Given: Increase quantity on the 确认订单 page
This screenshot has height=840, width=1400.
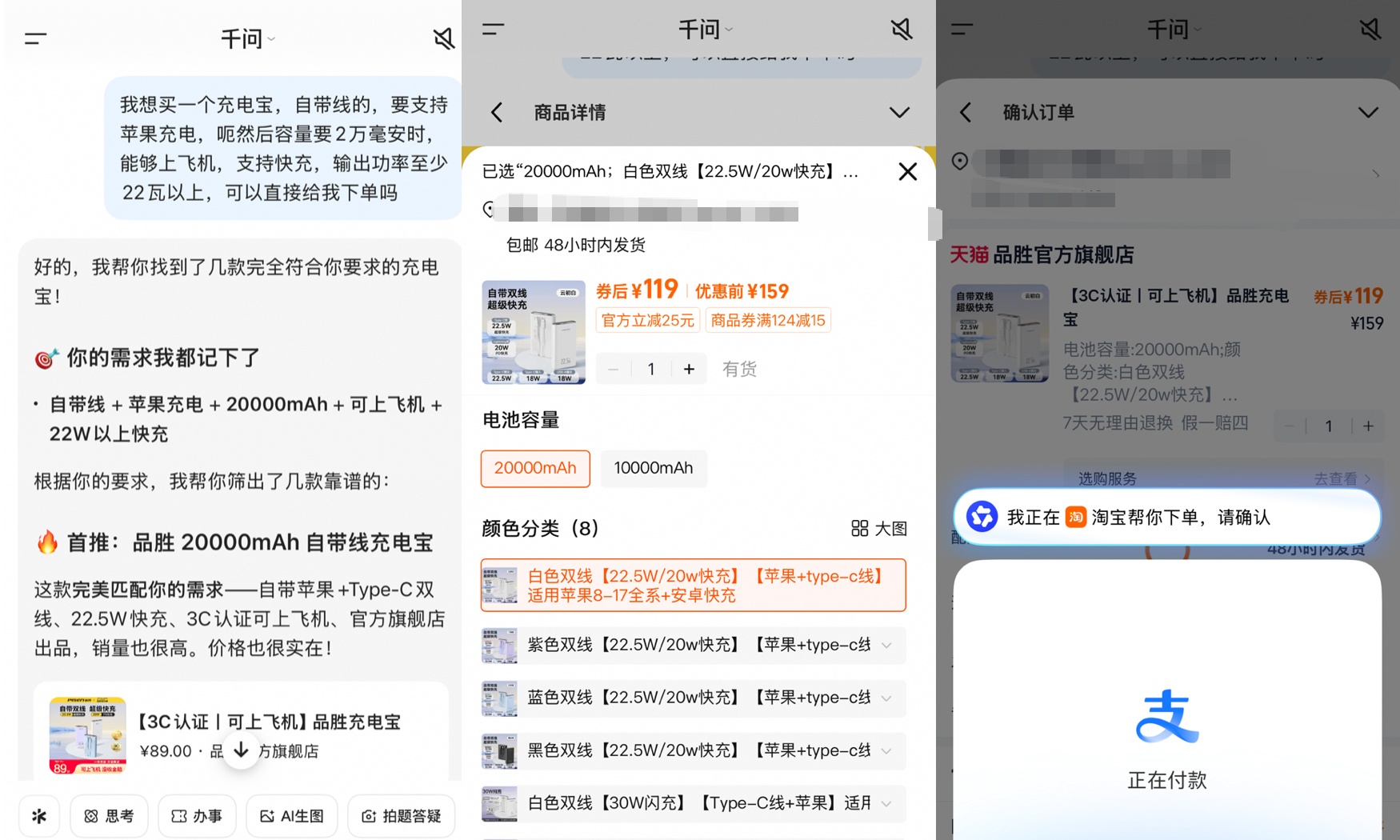Looking at the screenshot, I should click(x=1368, y=426).
